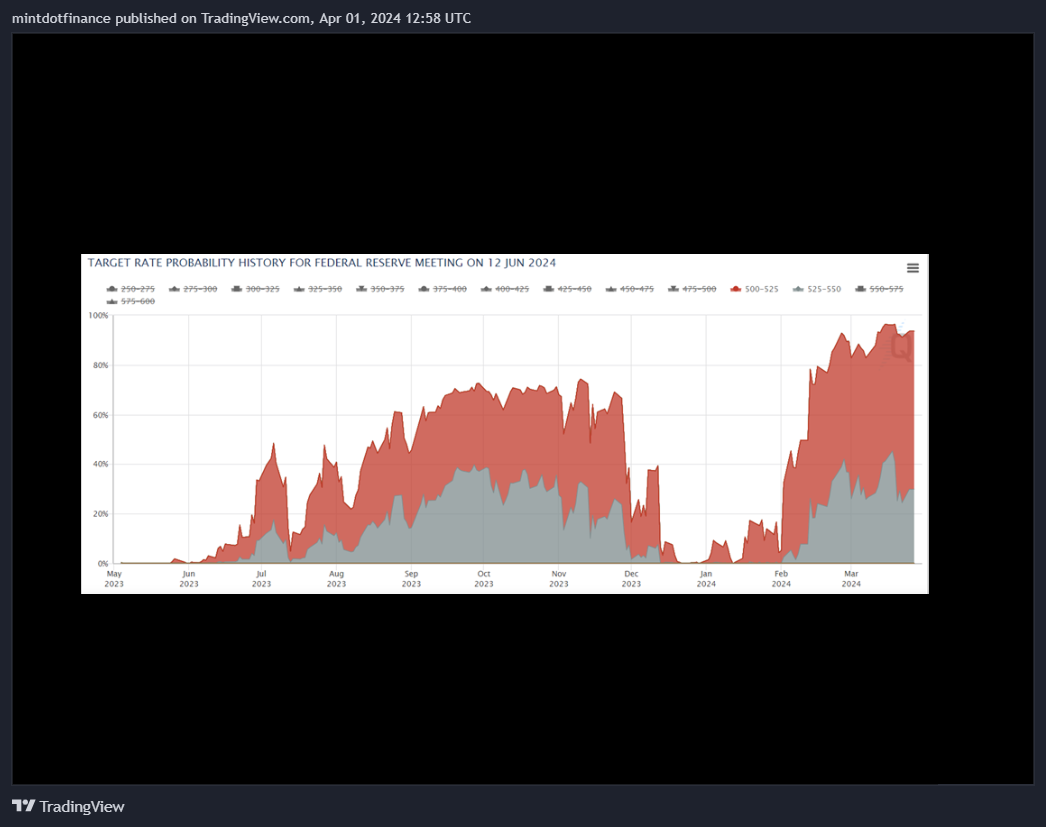Click the TradingView logo at bottom
Screen dimensions: 1046x827
coord(68,806)
